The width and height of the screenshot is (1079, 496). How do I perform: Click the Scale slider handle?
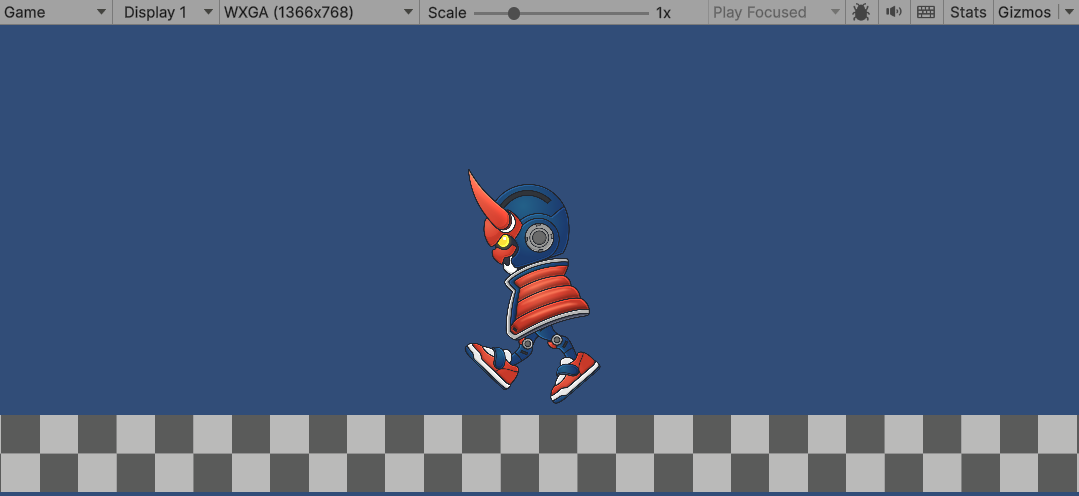[x=513, y=13]
